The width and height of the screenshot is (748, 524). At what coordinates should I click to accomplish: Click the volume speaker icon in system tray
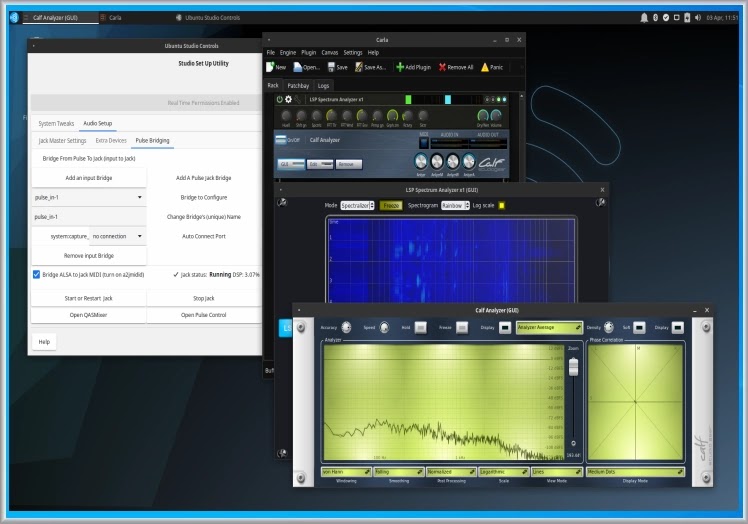(698, 18)
